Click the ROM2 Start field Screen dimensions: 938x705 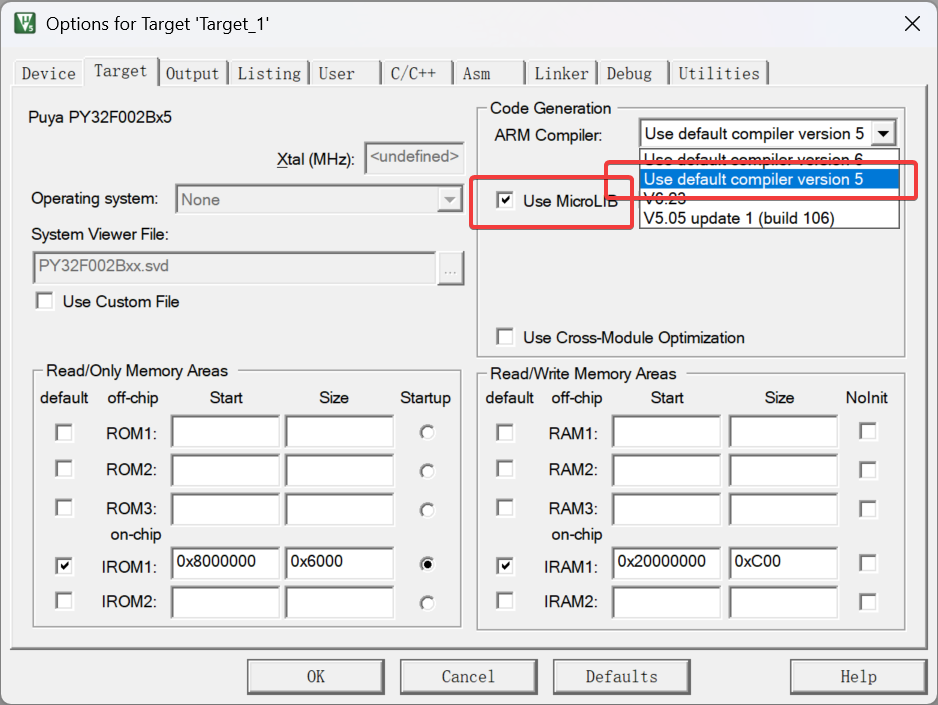pos(226,470)
